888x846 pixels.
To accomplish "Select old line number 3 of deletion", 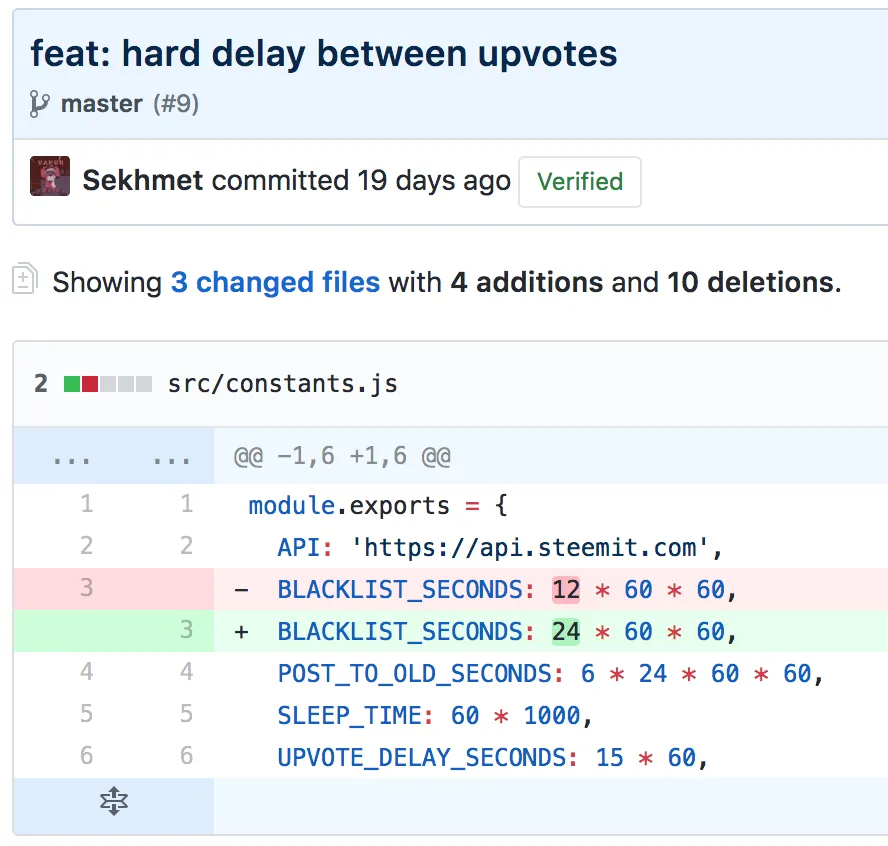I will (x=86, y=588).
